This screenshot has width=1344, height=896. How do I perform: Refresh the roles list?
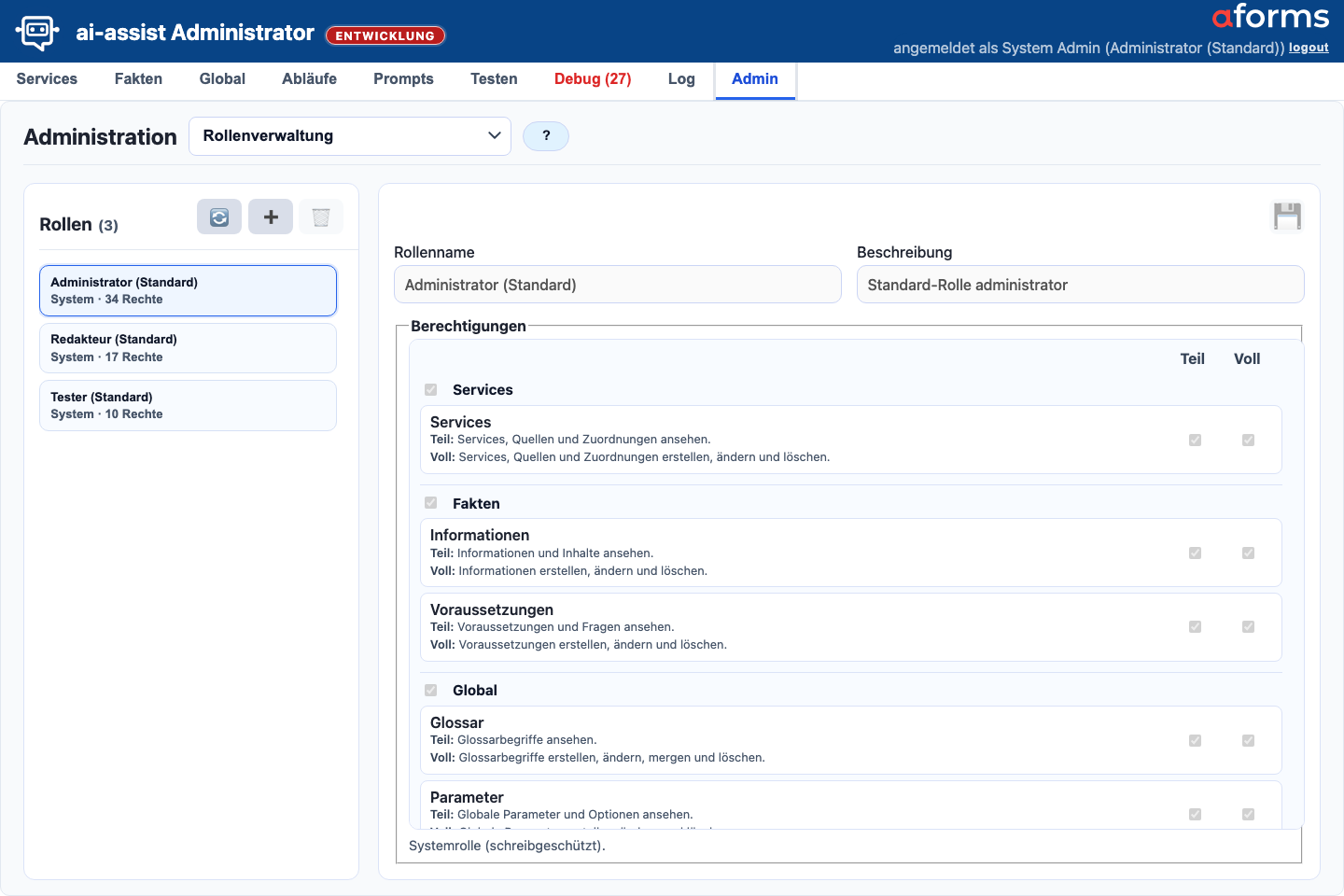pos(219,217)
